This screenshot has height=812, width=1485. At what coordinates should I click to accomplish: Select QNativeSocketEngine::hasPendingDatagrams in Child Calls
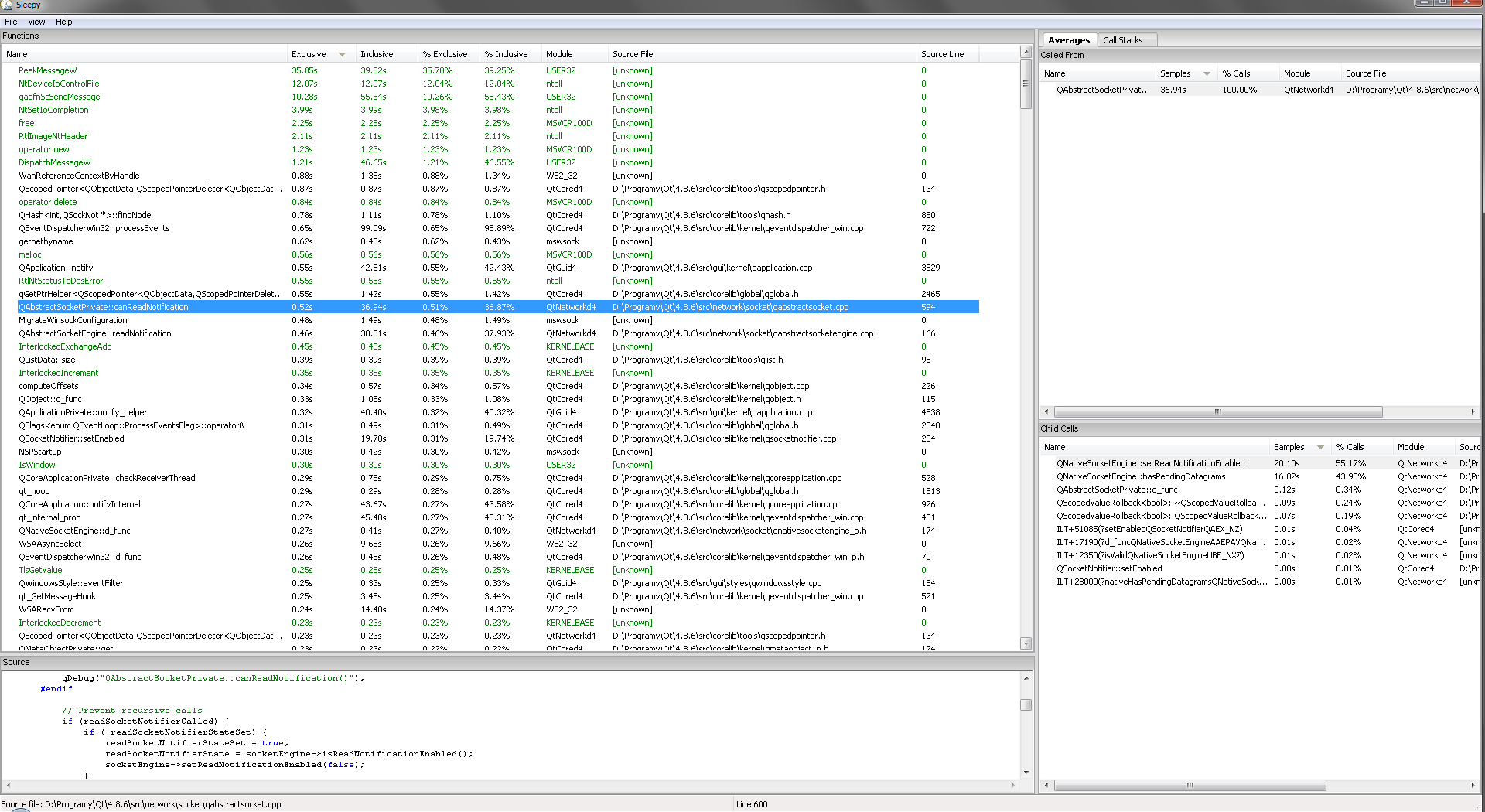pyautogui.click(x=1141, y=476)
